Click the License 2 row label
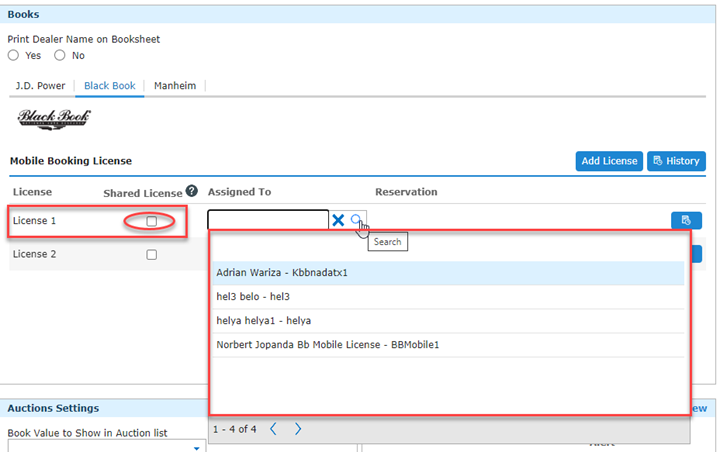The image size is (720, 452). tap(34, 254)
